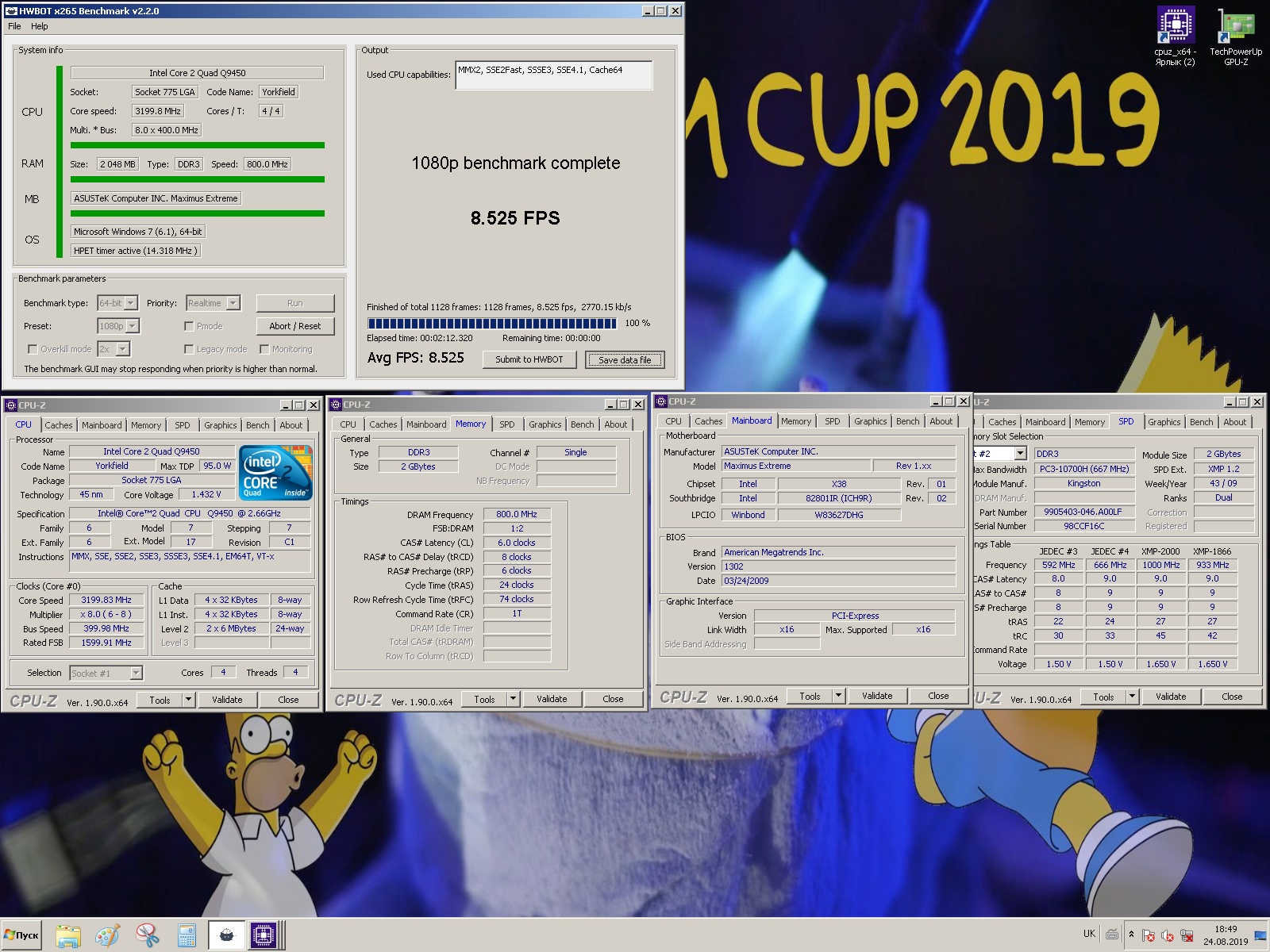Open the volume tray icon

[x=1168, y=935]
